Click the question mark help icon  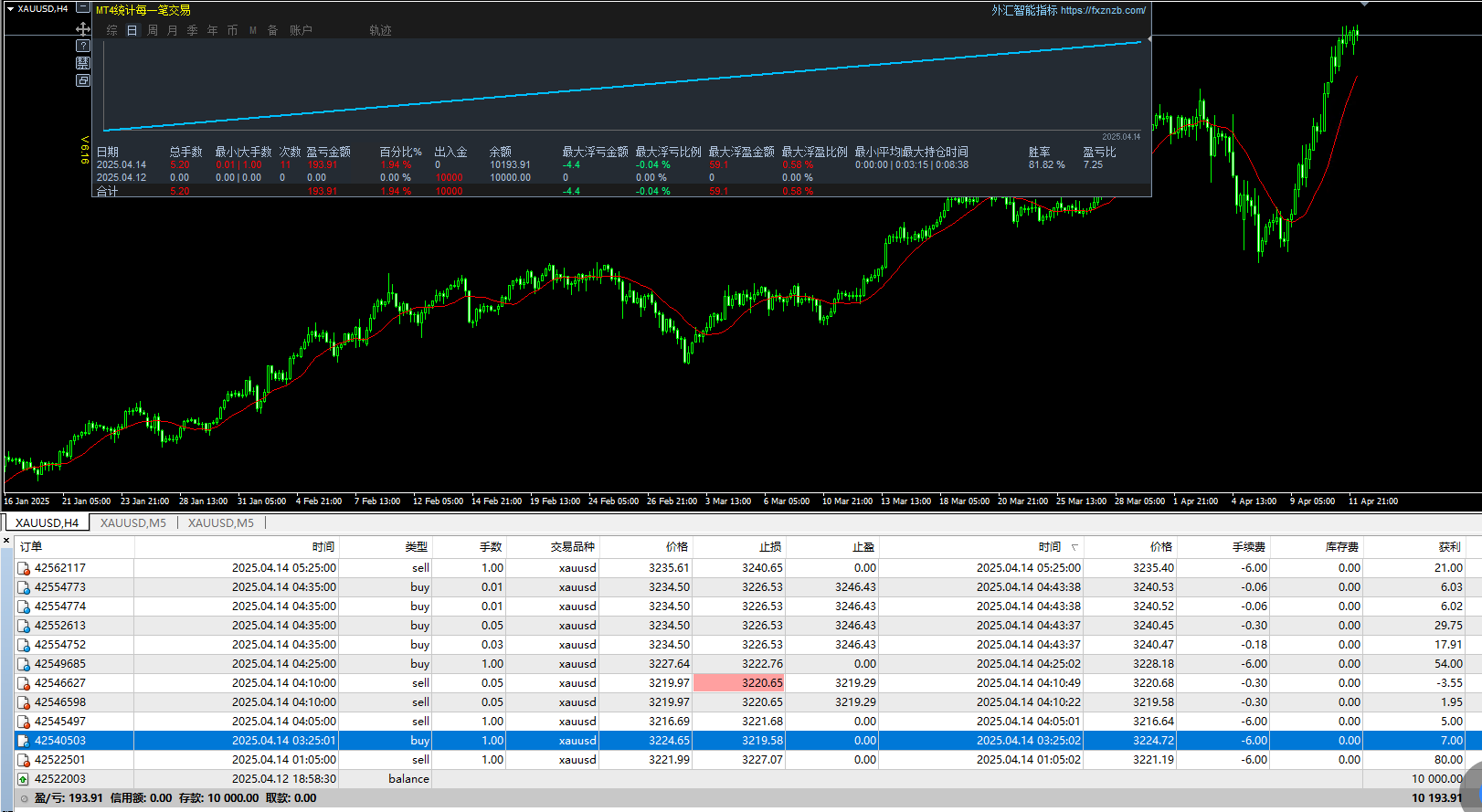83,46
